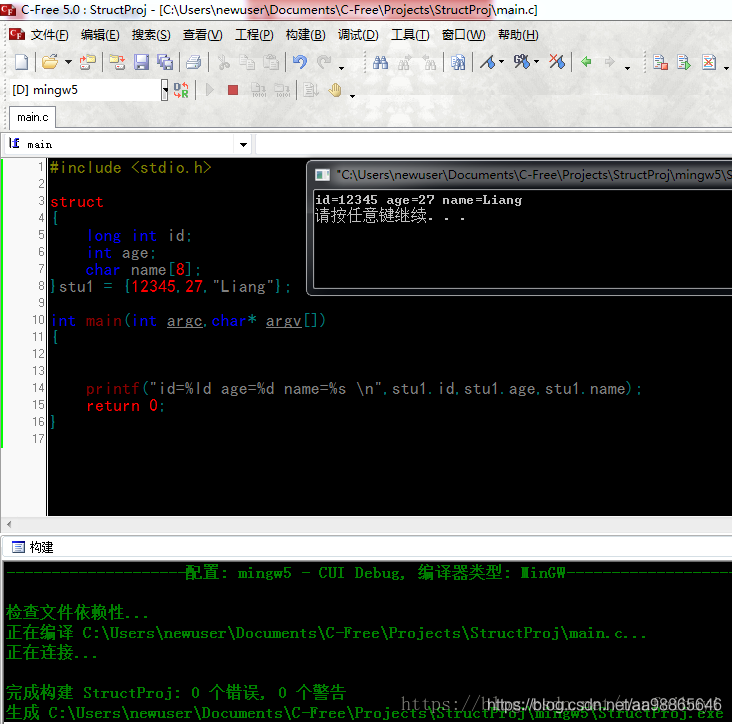Create a new file with the blank page icon
The image size is (732, 724).
21,62
